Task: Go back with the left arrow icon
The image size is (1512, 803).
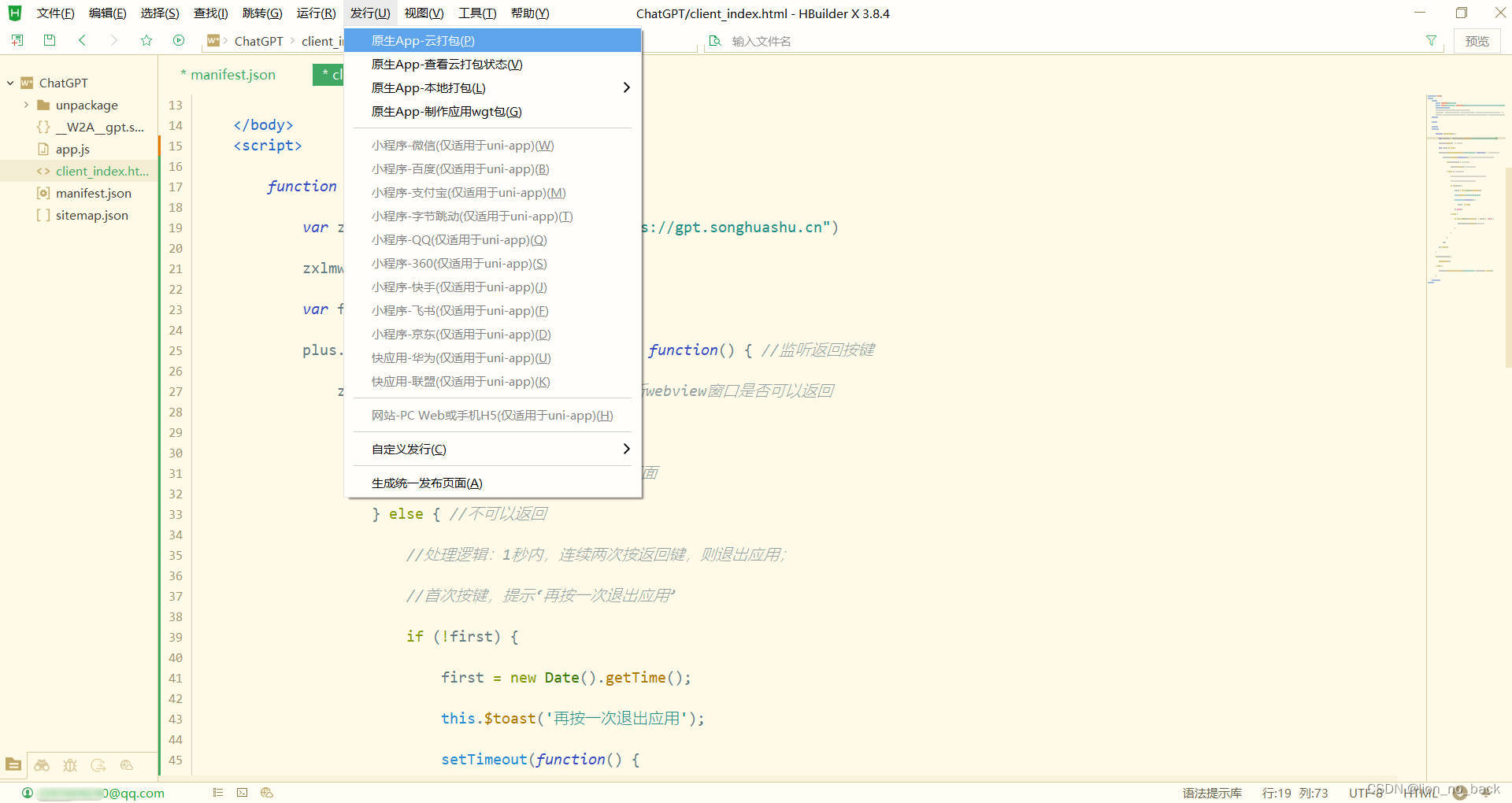Action: 82,40
